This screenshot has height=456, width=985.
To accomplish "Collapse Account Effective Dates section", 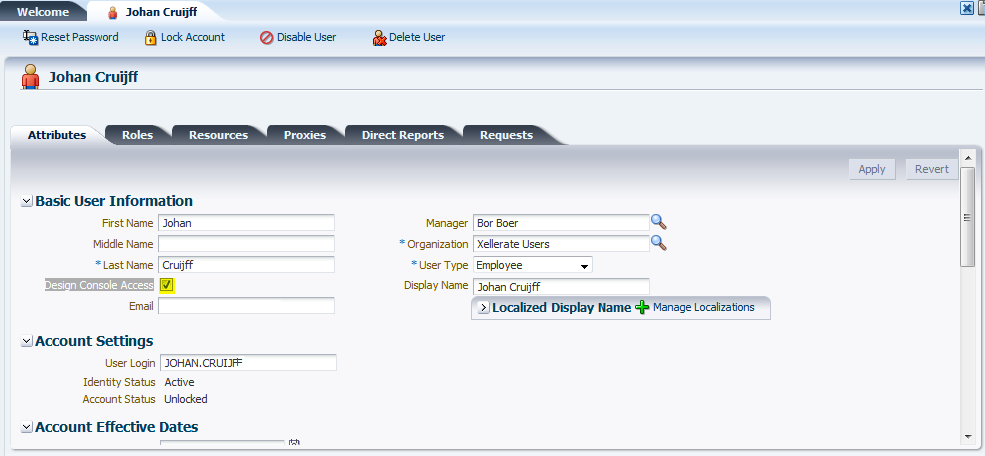I will pyautogui.click(x=26, y=428).
